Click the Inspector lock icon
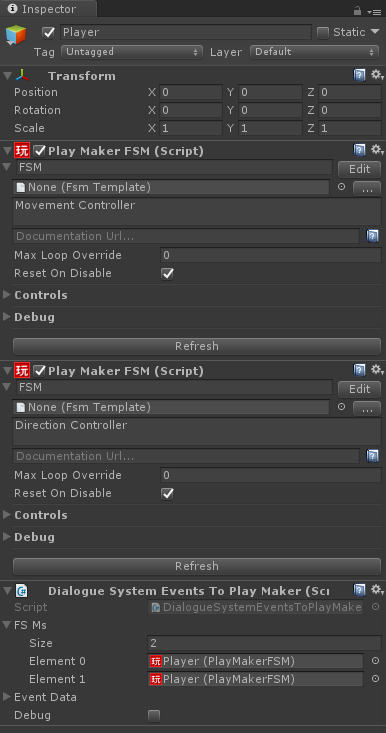Viewport: 386px width, 733px height. pos(357,10)
